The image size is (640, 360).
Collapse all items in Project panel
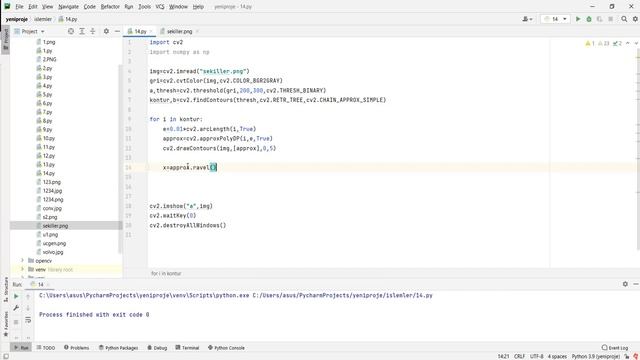93,31
